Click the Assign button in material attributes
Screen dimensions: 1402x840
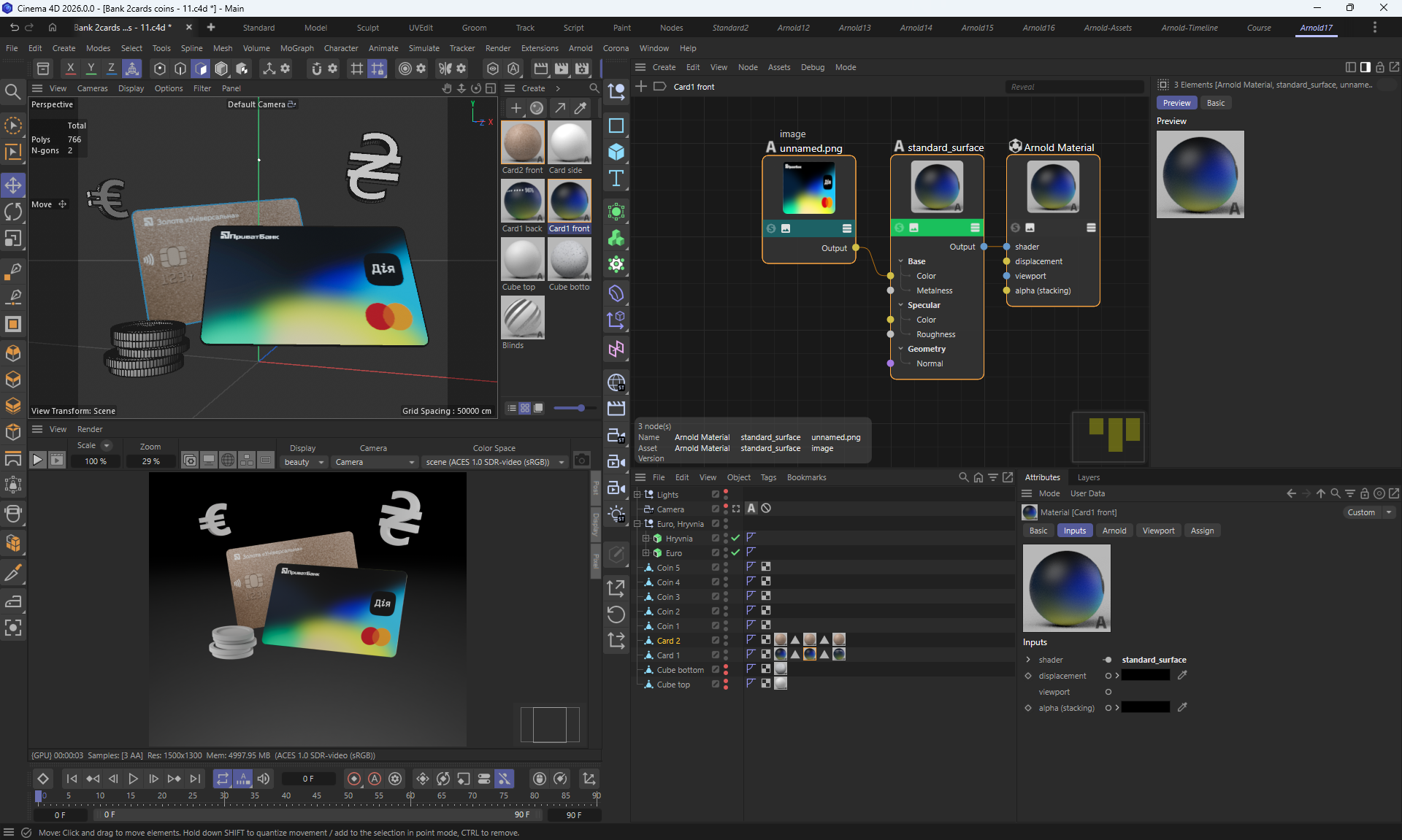1202,531
